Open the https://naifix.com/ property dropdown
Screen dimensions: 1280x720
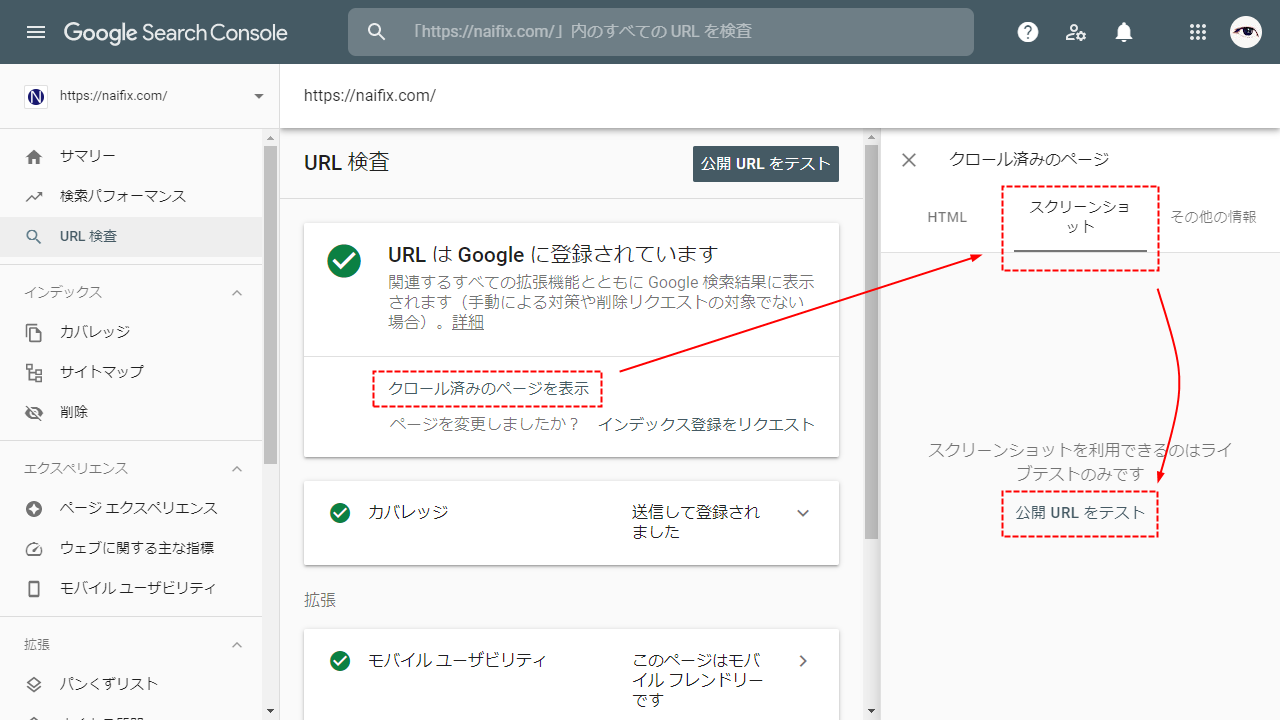click(259, 96)
